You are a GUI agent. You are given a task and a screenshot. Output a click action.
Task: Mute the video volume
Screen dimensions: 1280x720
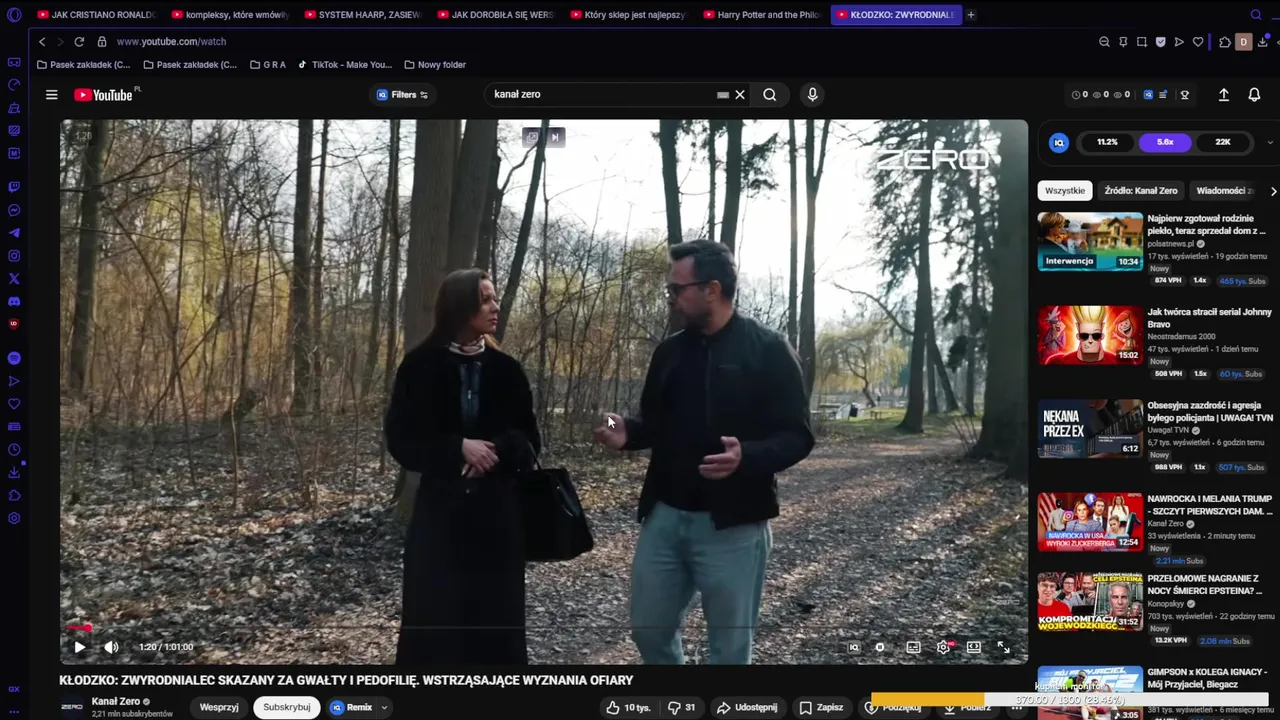click(x=111, y=647)
